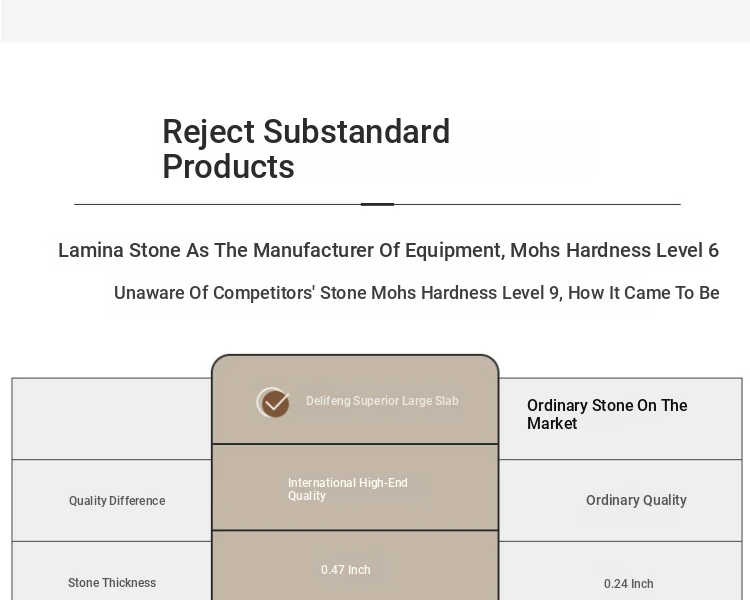The width and height of the screenshot is (750, 600).
Task: Click the empty top-left table header cell
Action: click(112, 419)
